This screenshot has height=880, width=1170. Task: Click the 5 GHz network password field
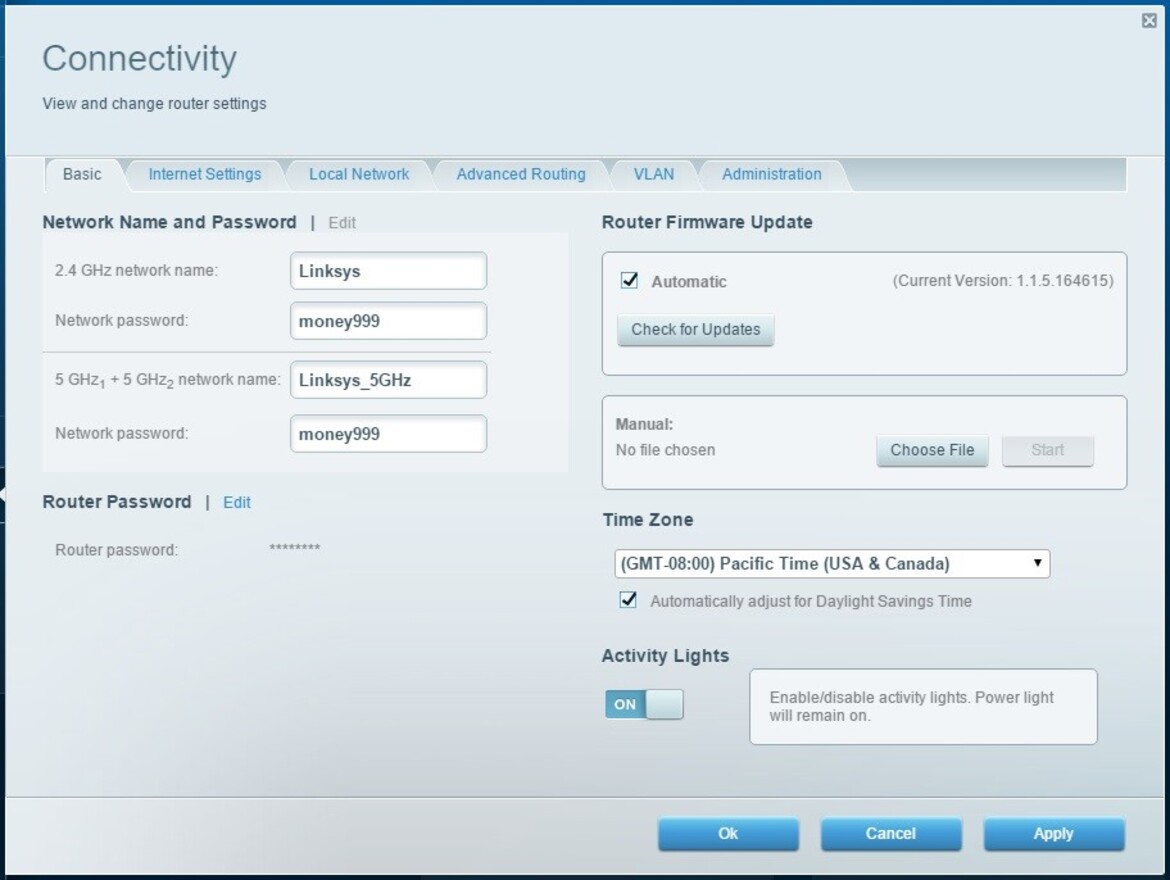pyautogui.click(x=388, y=434)
